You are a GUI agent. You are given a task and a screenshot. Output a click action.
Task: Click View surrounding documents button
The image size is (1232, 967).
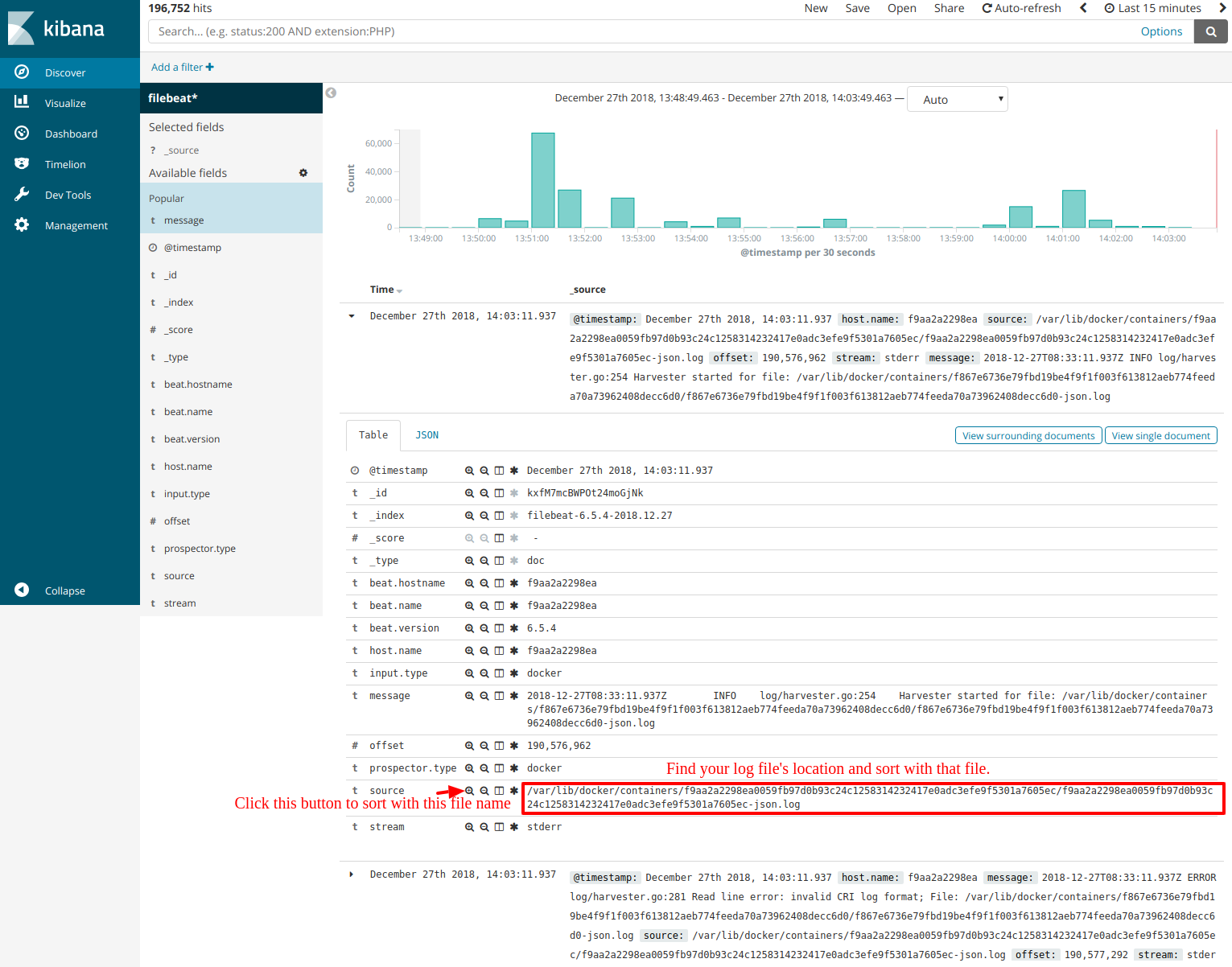pyautogui.click(x=1028, y=435)
